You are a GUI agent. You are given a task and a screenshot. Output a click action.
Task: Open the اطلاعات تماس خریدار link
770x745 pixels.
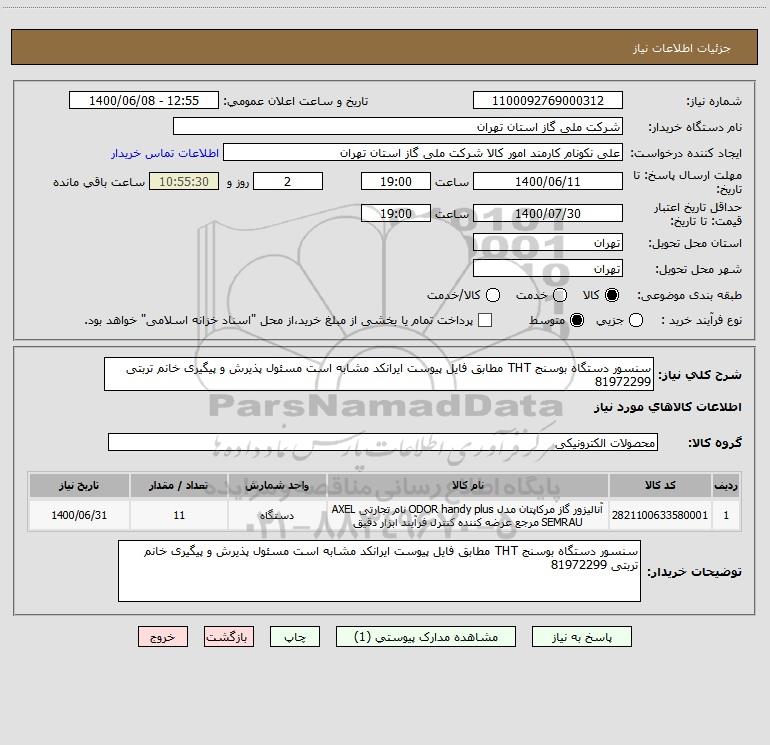point(165,153)
